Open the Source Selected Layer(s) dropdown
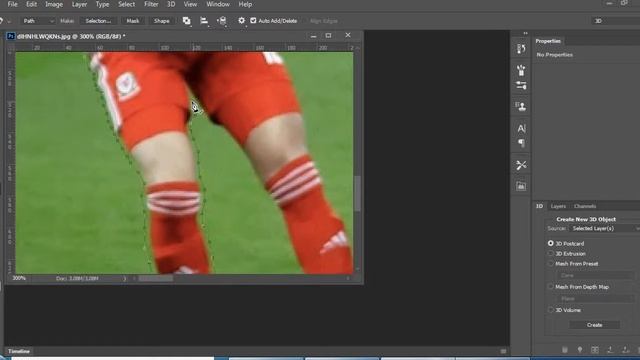Viewport: 640px width, 360px height. (604, 229)
